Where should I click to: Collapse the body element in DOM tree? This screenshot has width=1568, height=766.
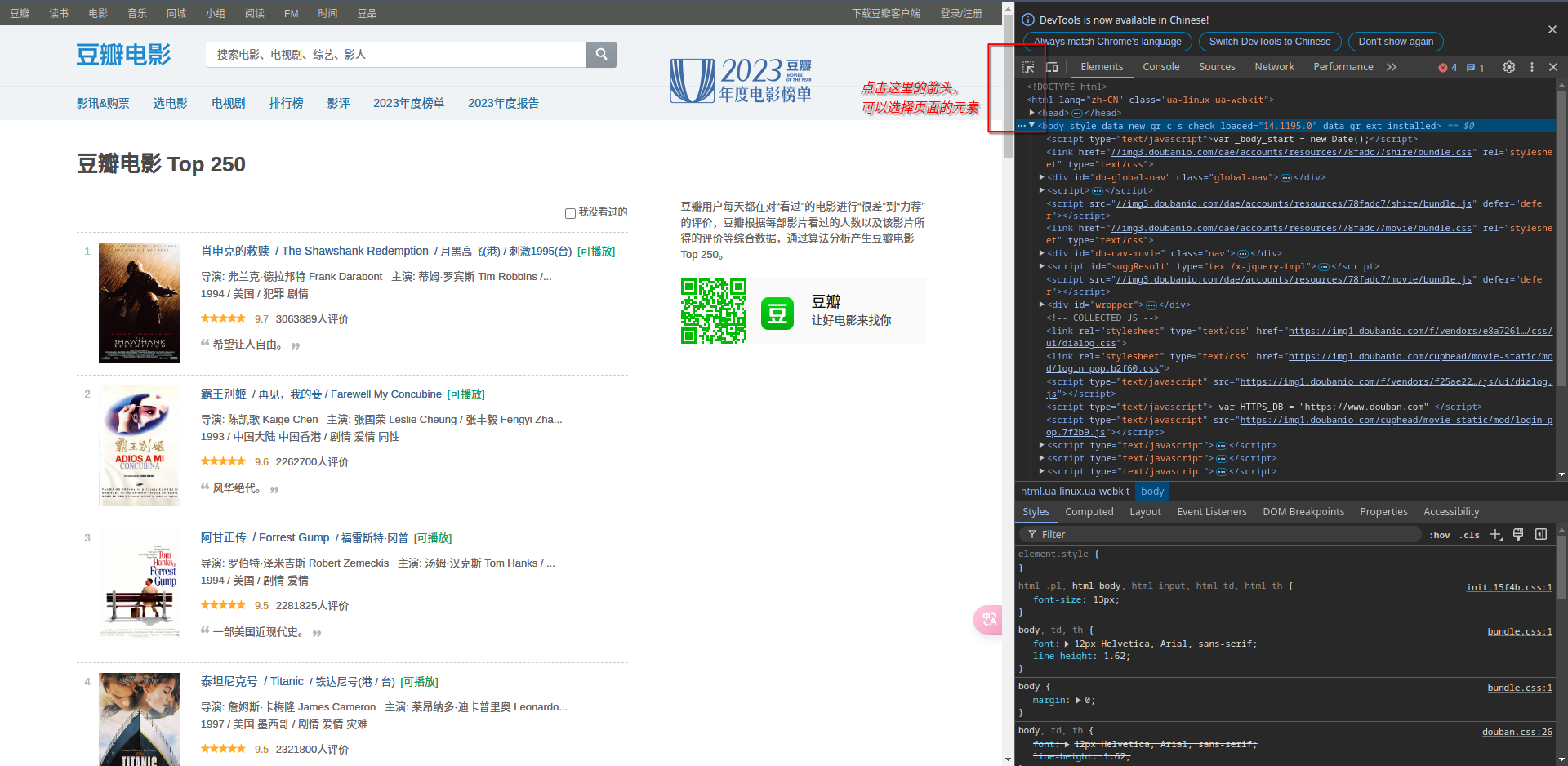1032,126
